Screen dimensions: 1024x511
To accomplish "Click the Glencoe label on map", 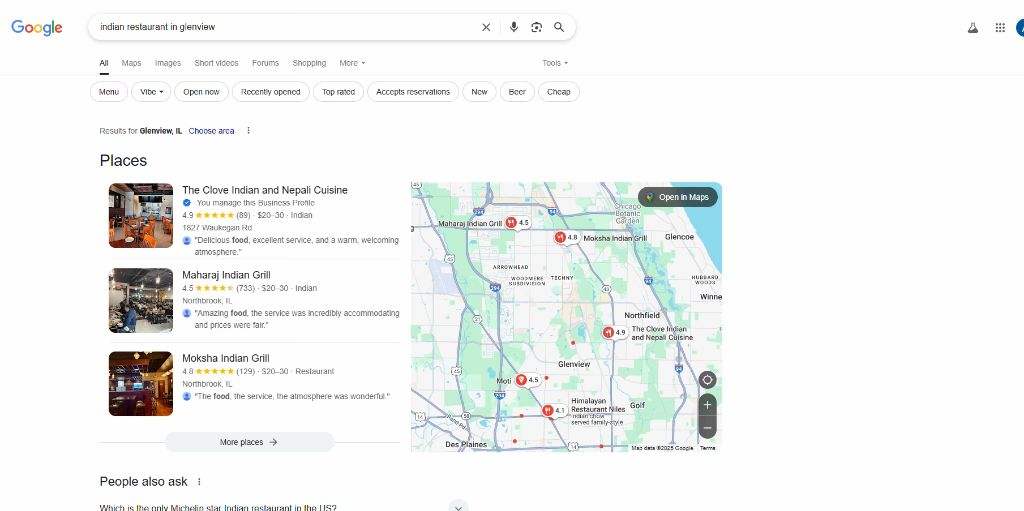I will click(679, 237).
